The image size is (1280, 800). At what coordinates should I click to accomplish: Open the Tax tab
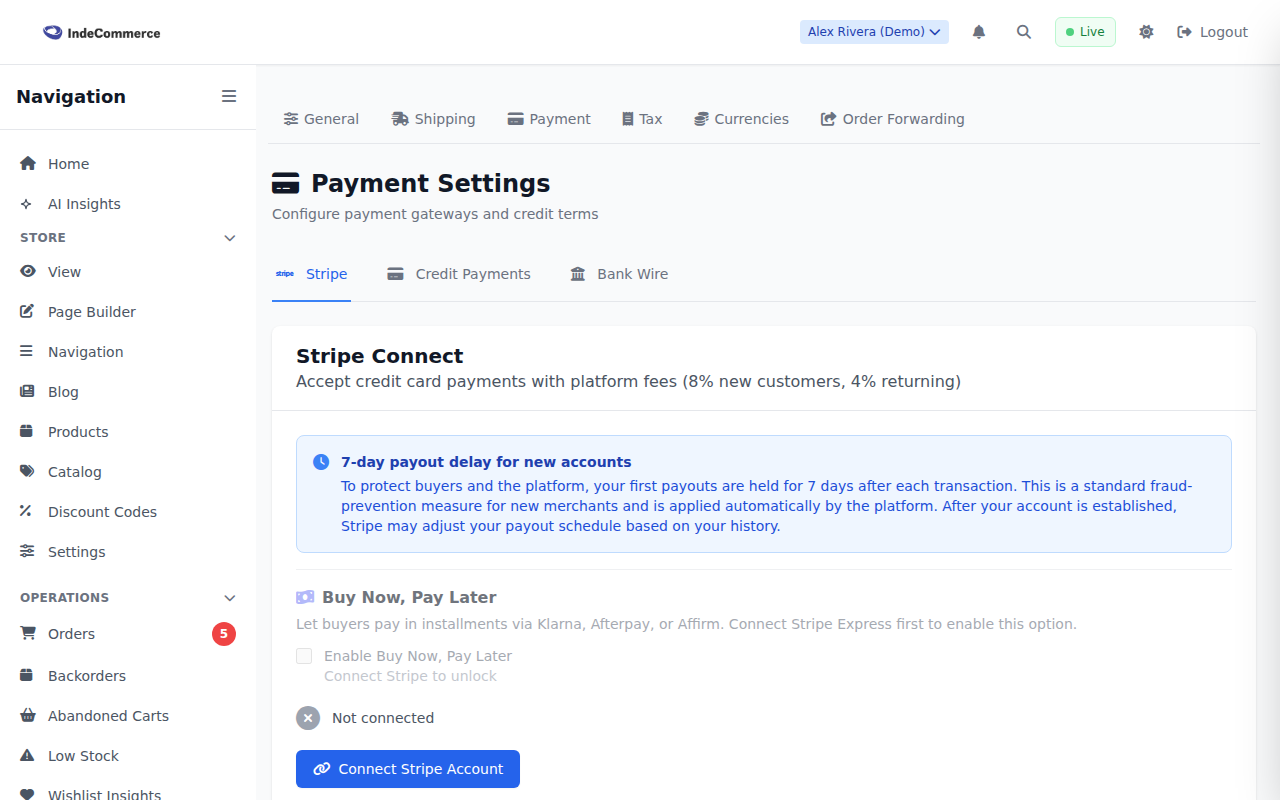coord(642,118)
